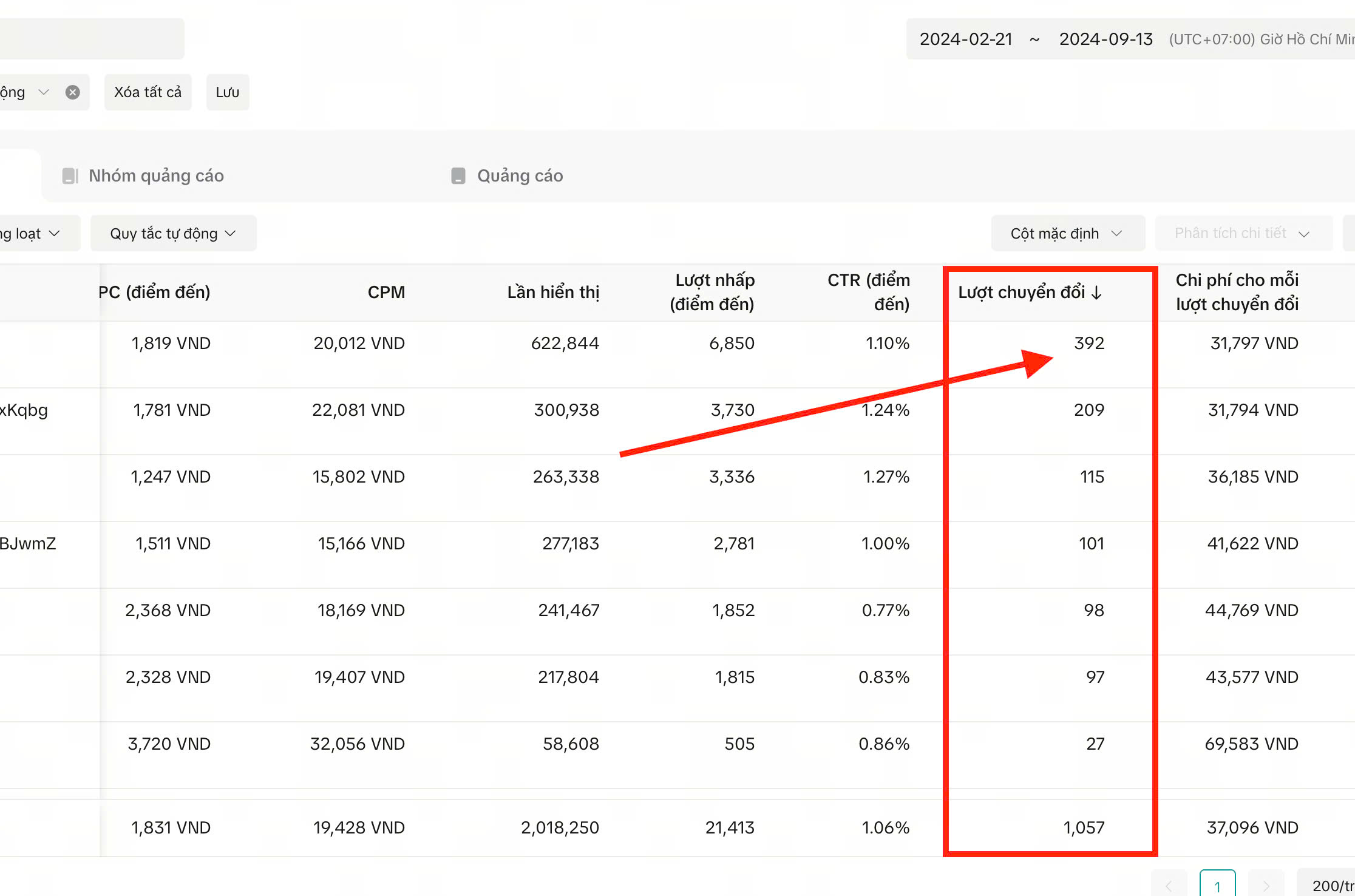Image resolution: width=1355 pixels, height=896 pixels.
Task: Click the previous page arrow
Action: (x=1169, y=885)
